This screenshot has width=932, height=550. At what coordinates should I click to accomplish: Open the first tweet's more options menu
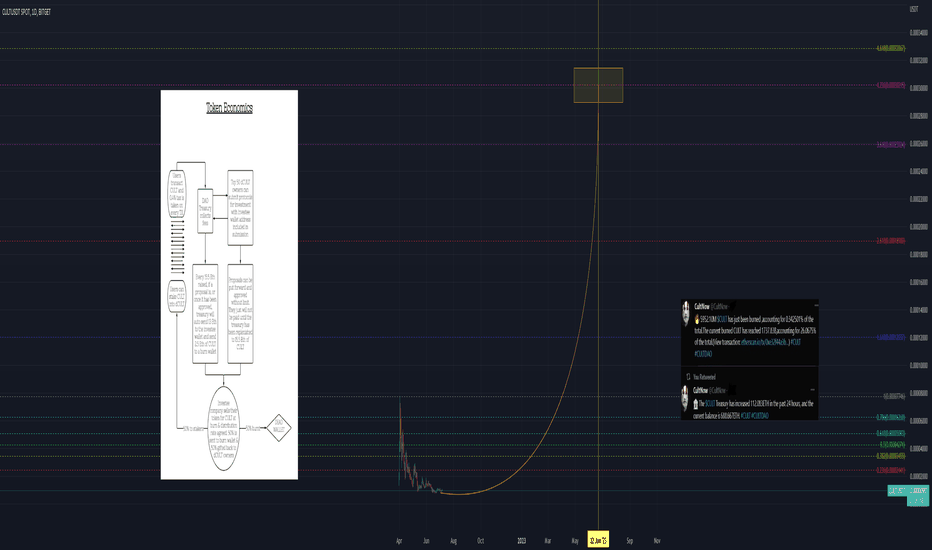coord(816,305)
